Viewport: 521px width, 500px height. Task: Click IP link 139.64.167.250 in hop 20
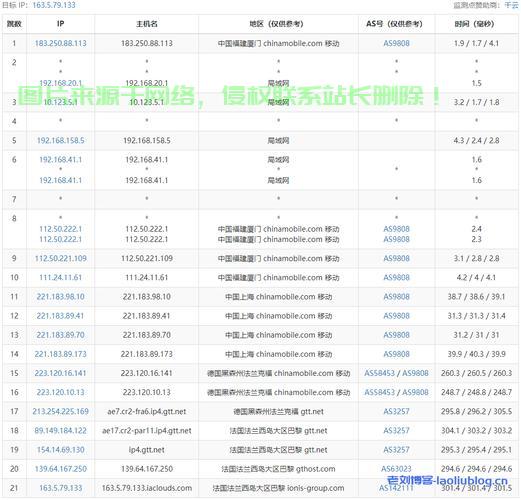click(61, 469)
